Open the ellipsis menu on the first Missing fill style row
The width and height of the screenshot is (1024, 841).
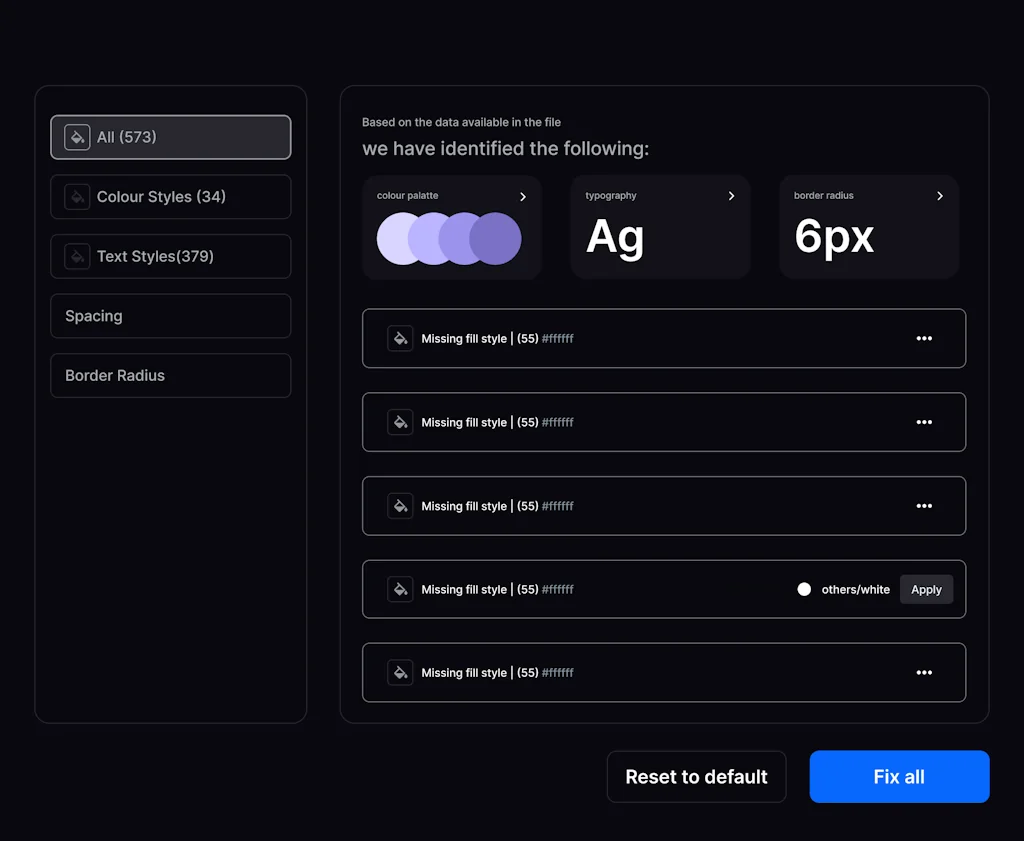(x=924, y=338)
